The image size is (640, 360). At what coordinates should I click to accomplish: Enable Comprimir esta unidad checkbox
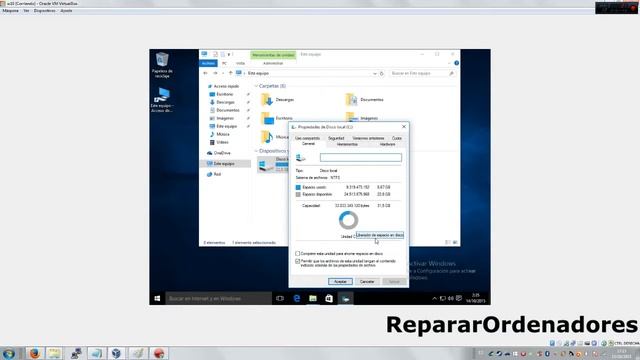(x=298, y=253)
